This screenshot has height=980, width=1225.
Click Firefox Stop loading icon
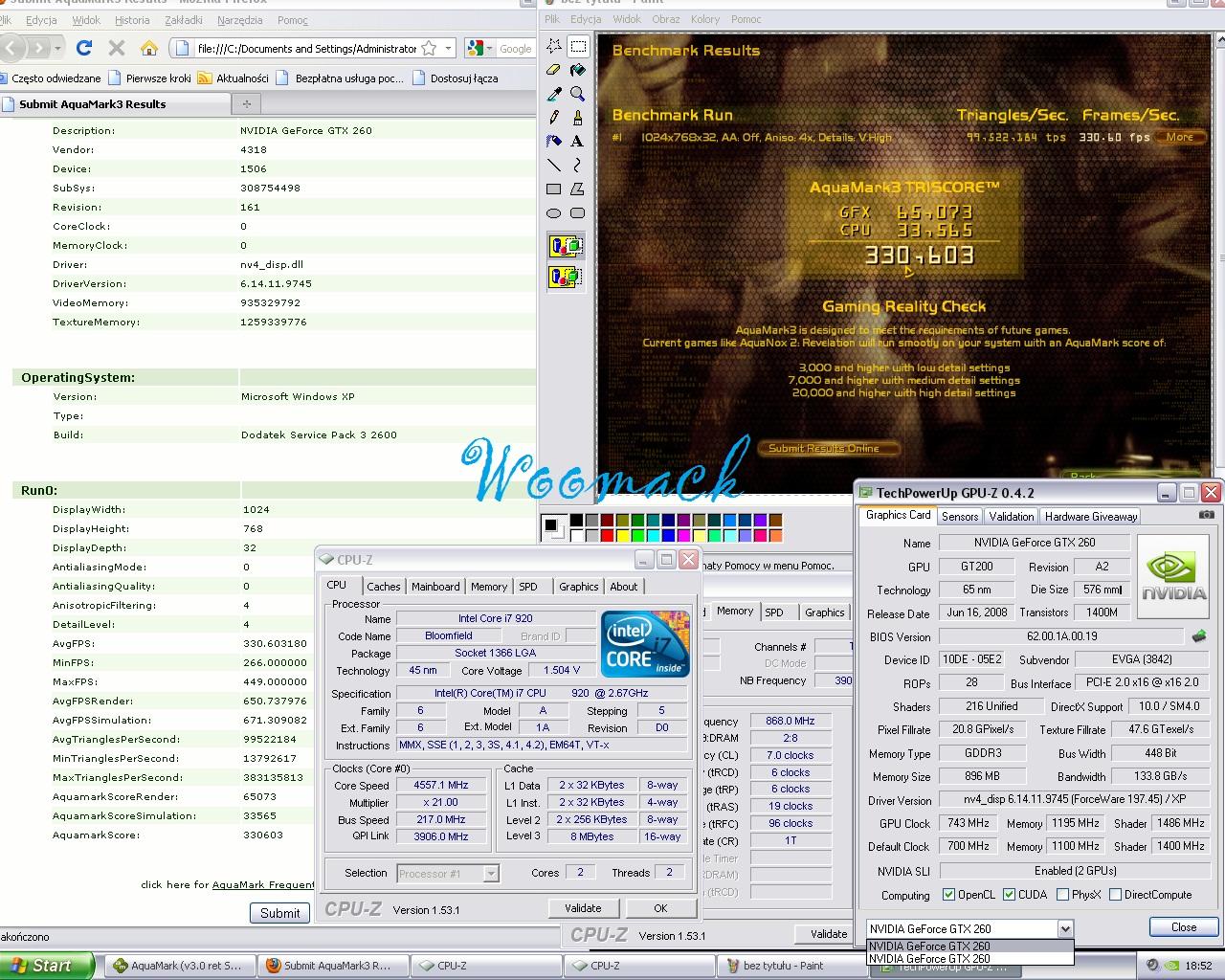pyautogui.click(x=117, y=47)
